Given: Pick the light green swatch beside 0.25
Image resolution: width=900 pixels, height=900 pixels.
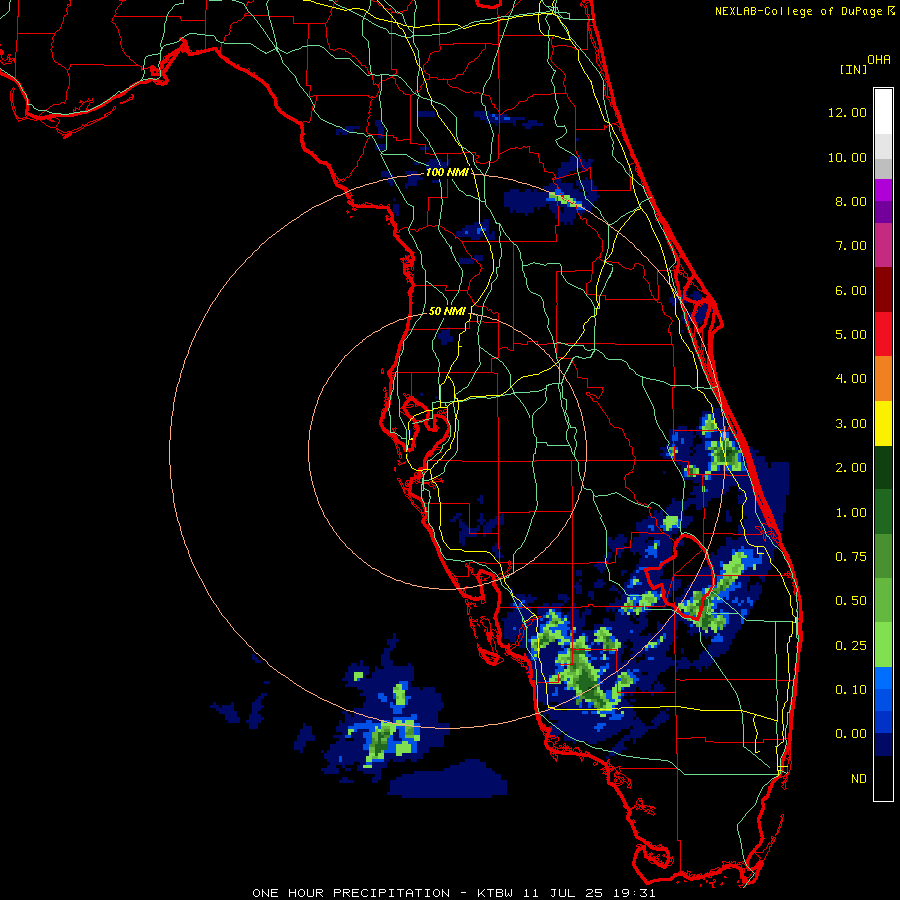Looking at the screenshot, I should (883, 645).
